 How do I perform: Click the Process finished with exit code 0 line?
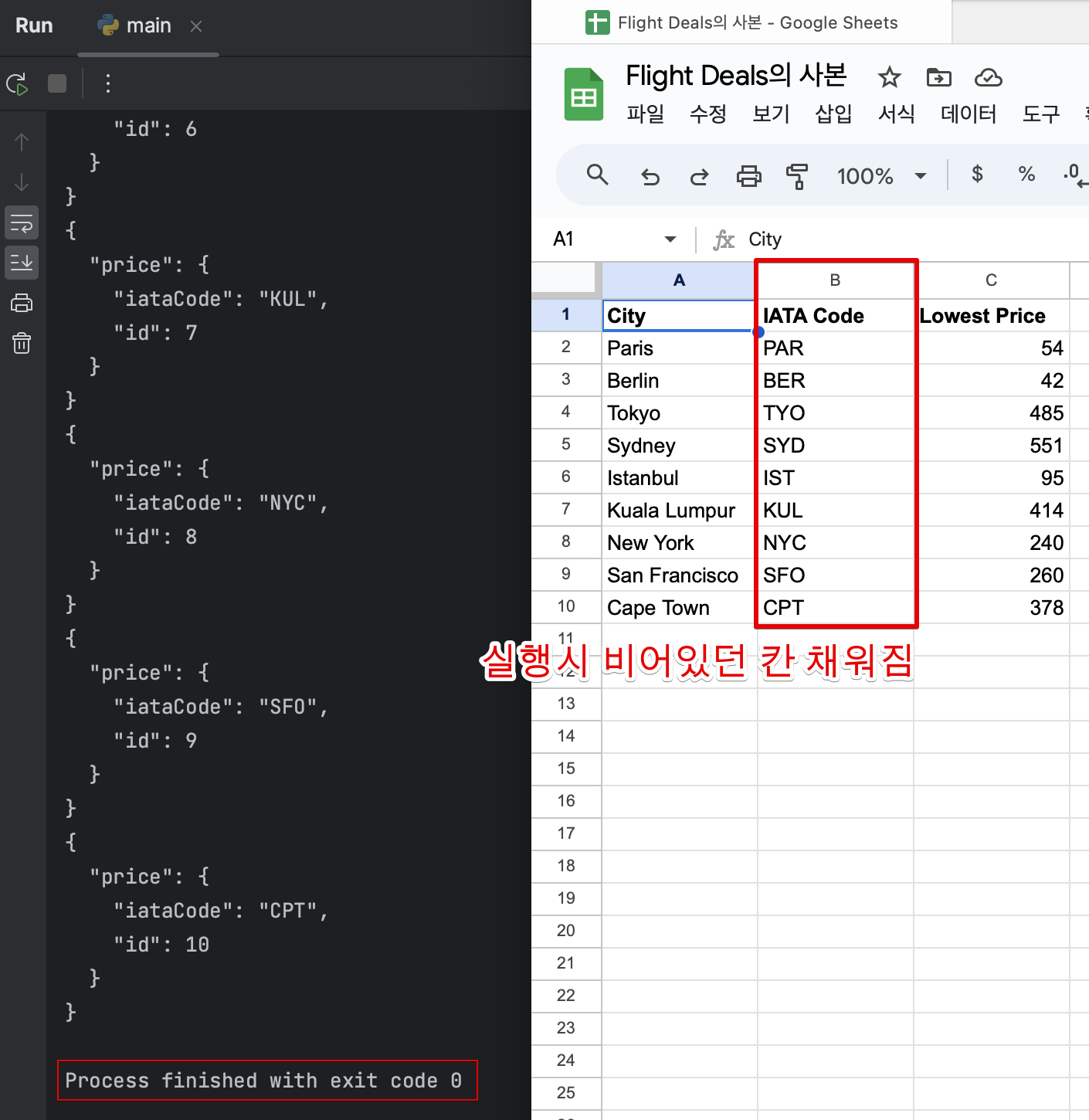[x=264, y=1081]
